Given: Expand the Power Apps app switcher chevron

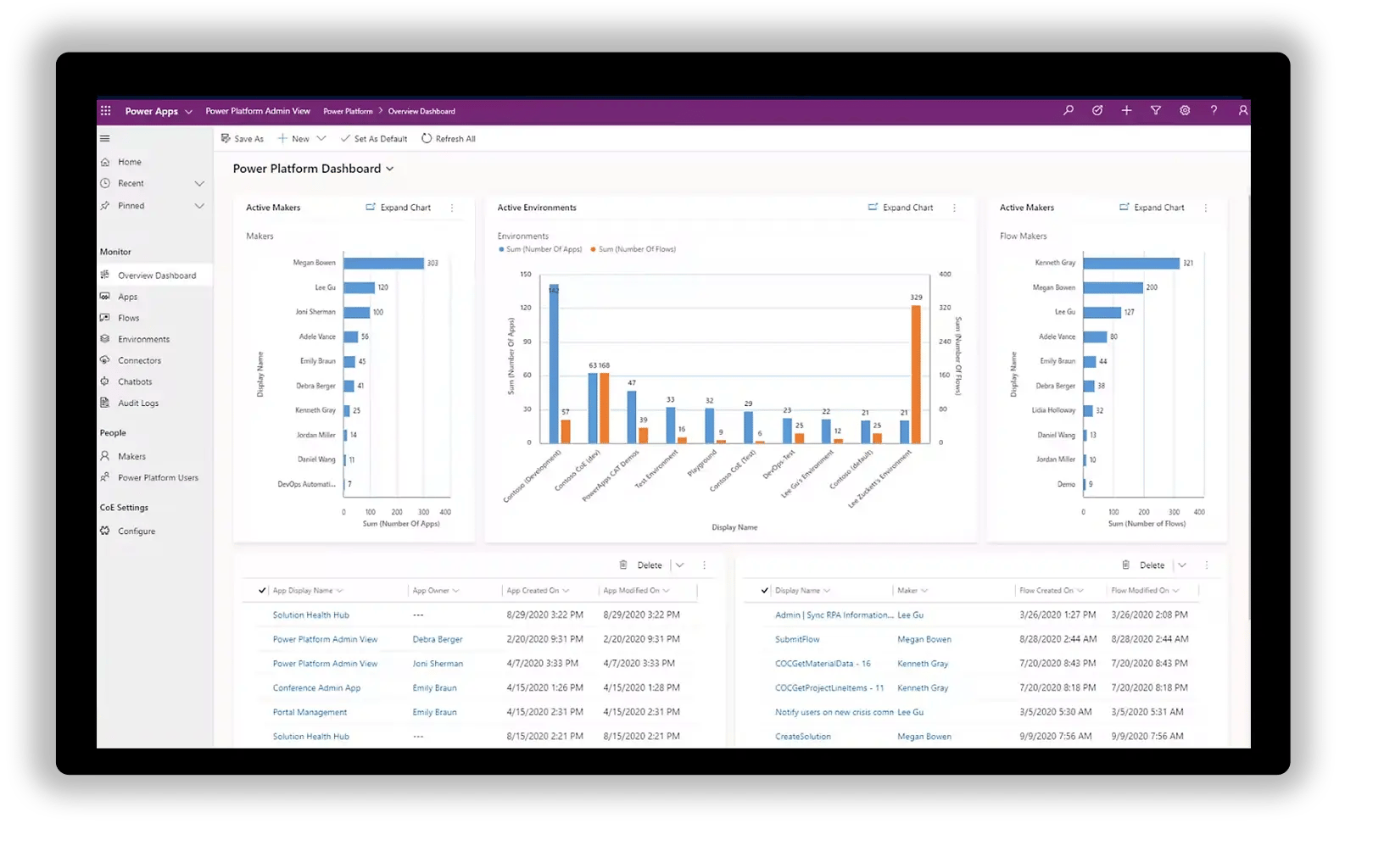Looking at the screenshot, I should [x=188, y=112].
